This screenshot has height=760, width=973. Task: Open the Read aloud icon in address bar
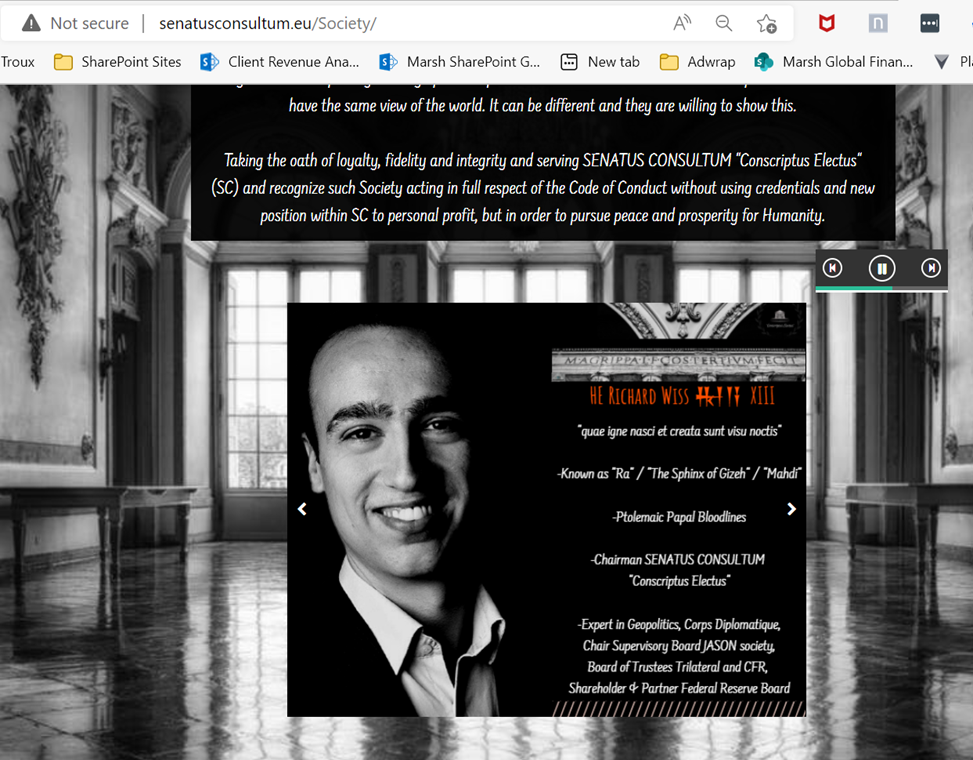682,24
